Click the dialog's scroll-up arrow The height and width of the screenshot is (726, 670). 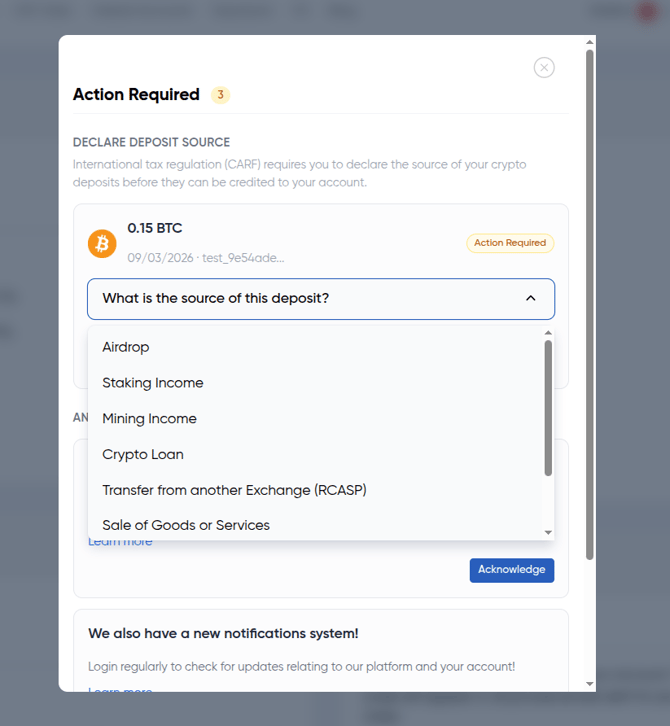coord(590,42)
